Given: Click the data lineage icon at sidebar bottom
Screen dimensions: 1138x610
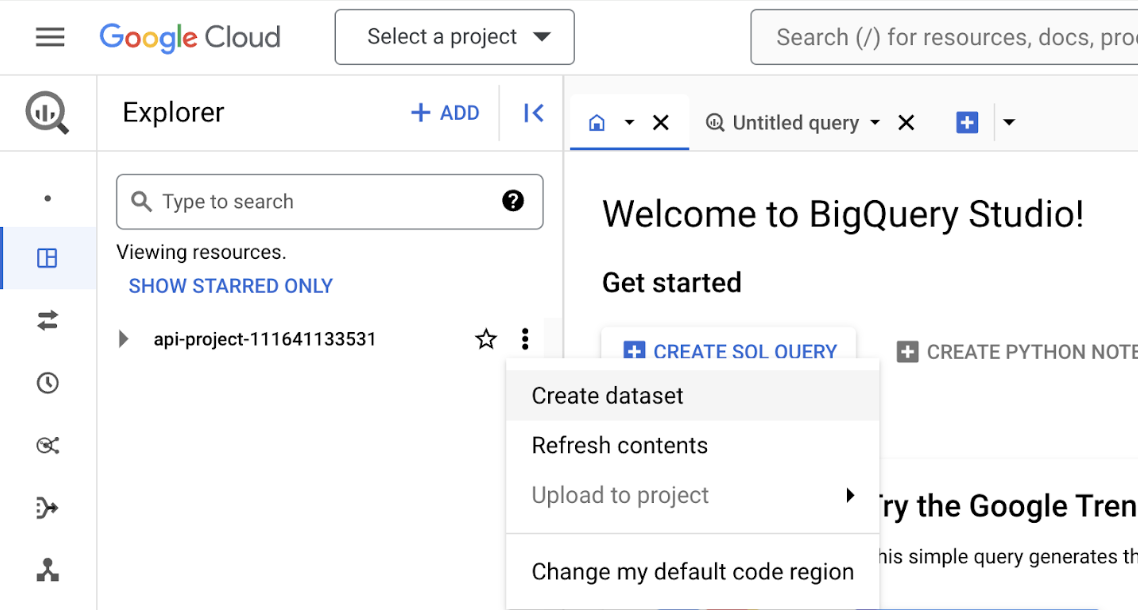Looking at the screenshot, I should (x=48, y=571).
